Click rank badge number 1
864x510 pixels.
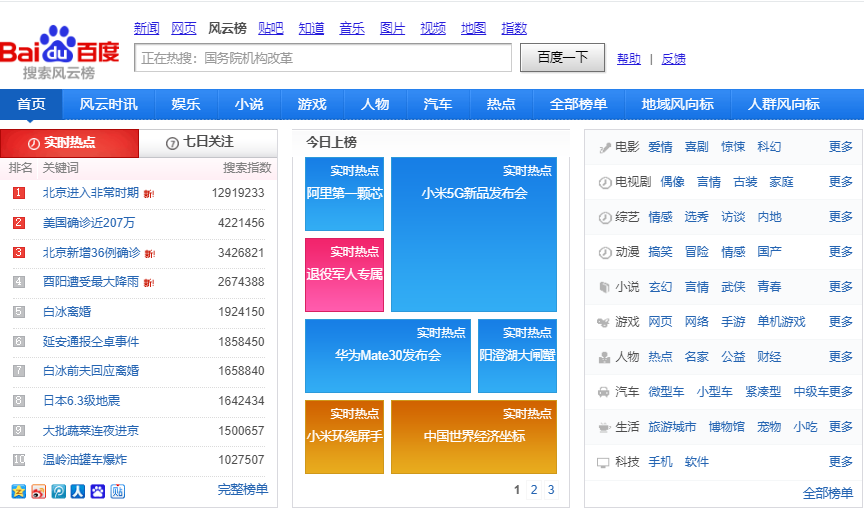point(19,193)
